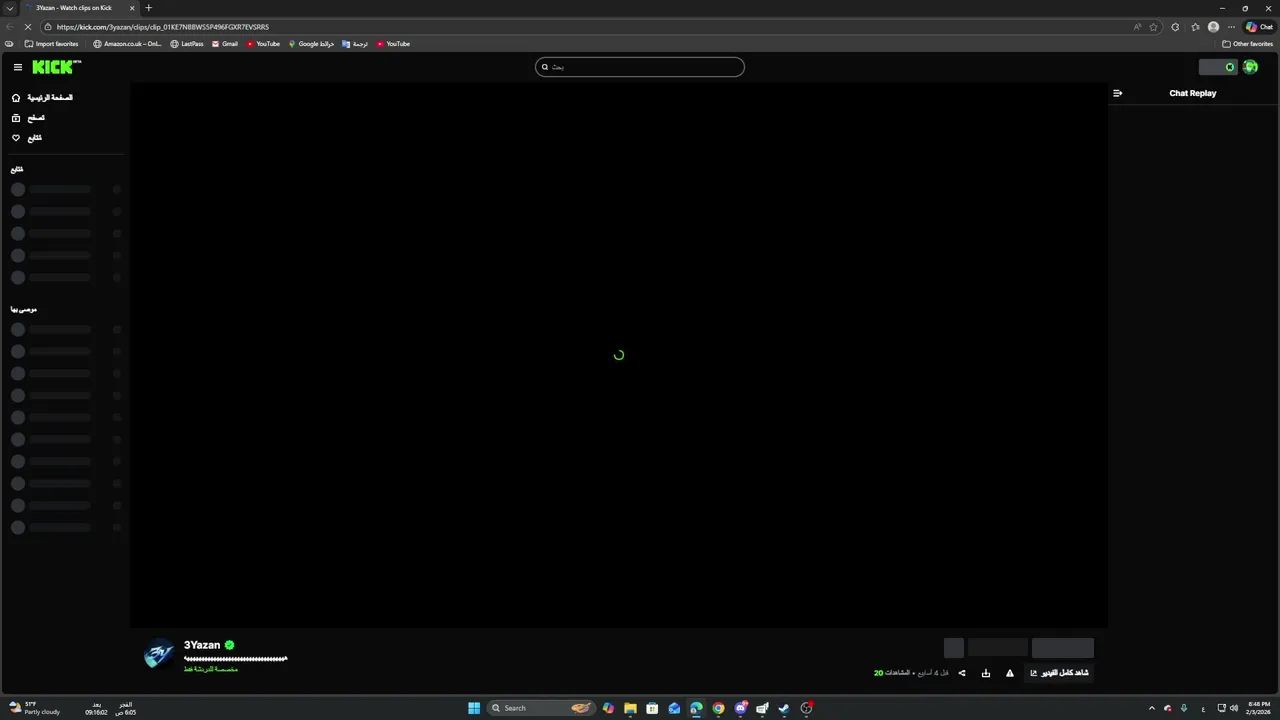Open Microsoft Store from taskbar

(x=652, y=708)
